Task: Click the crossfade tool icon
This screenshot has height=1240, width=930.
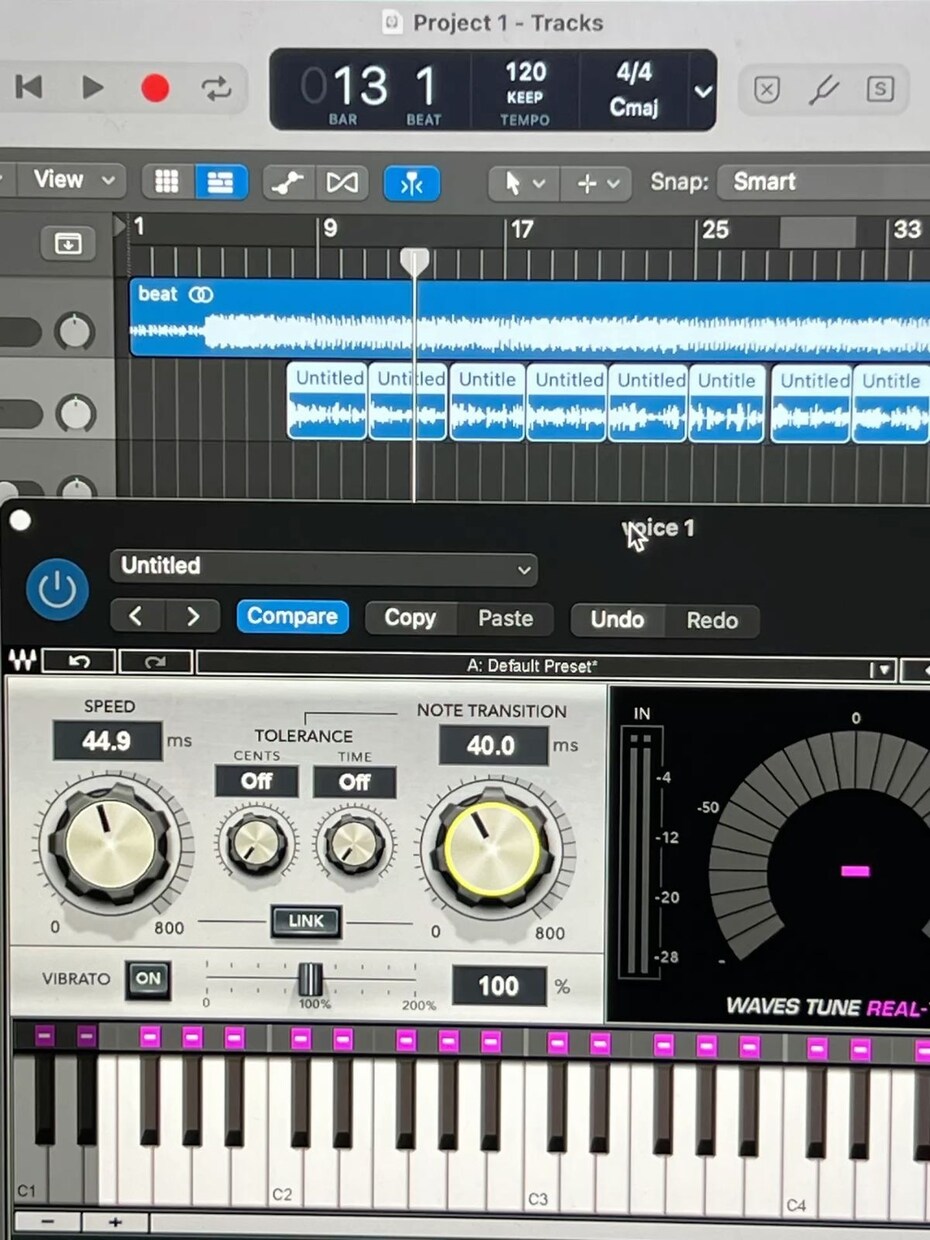Action: pyautogui.click(x=342, y=183)
